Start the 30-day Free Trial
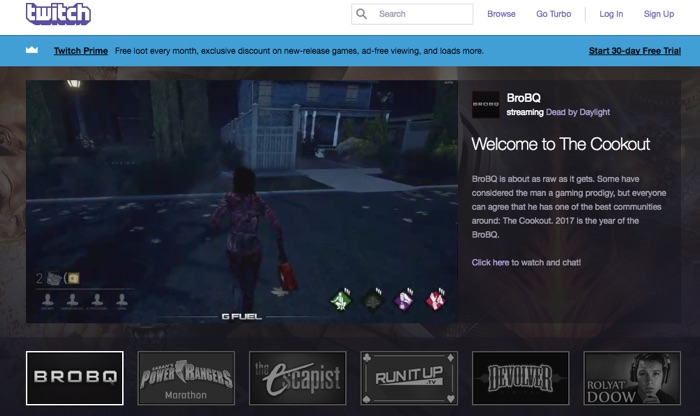 635,51
